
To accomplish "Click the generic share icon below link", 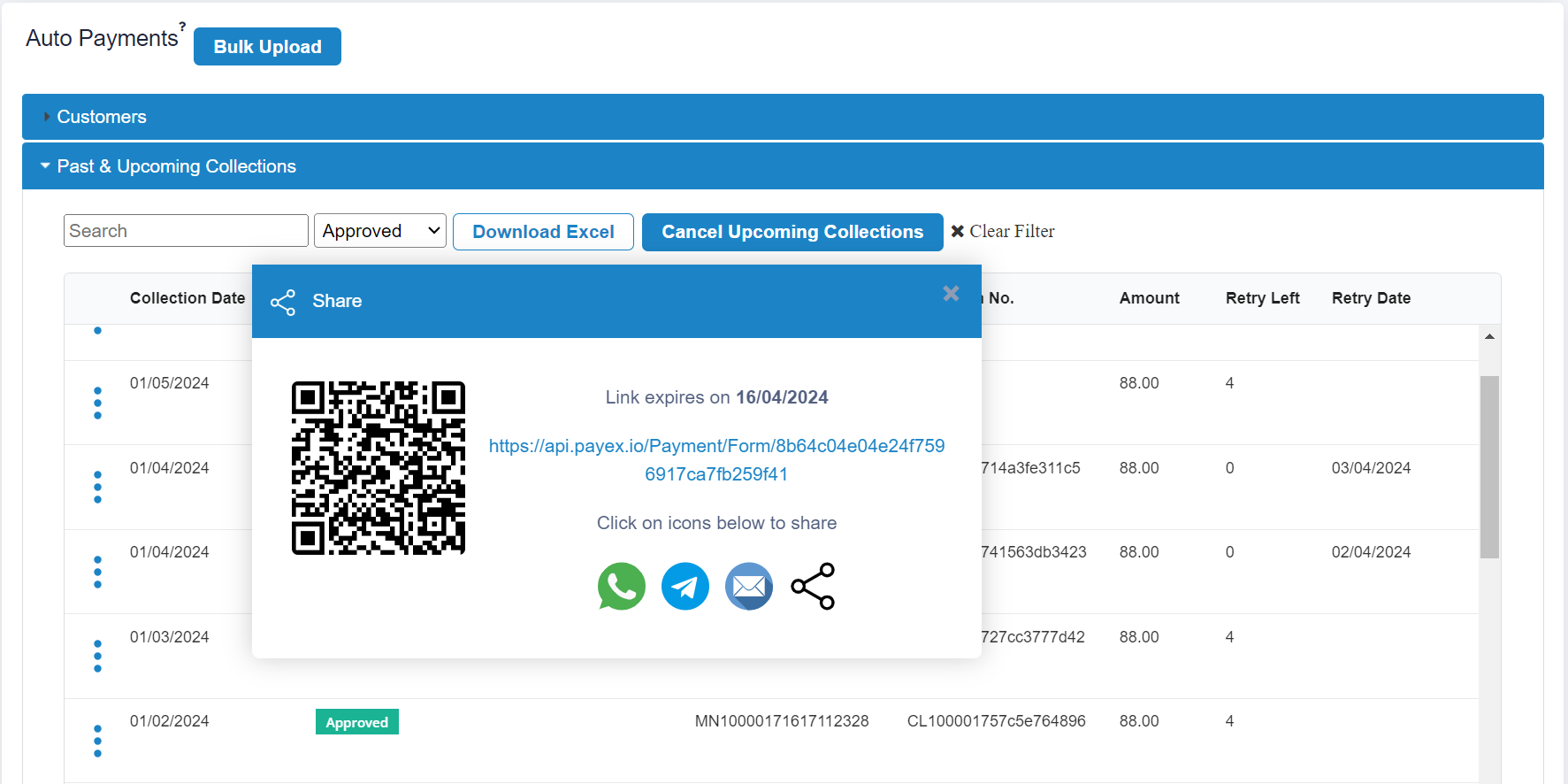I will coord(813,586).
